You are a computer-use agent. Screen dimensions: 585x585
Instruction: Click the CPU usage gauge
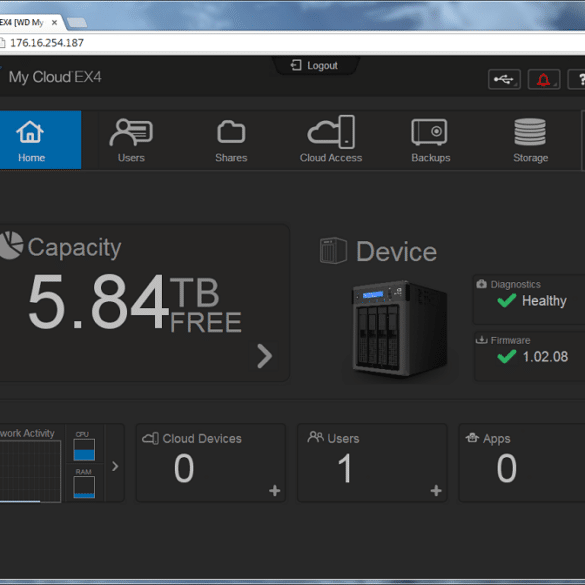(84, 450)
